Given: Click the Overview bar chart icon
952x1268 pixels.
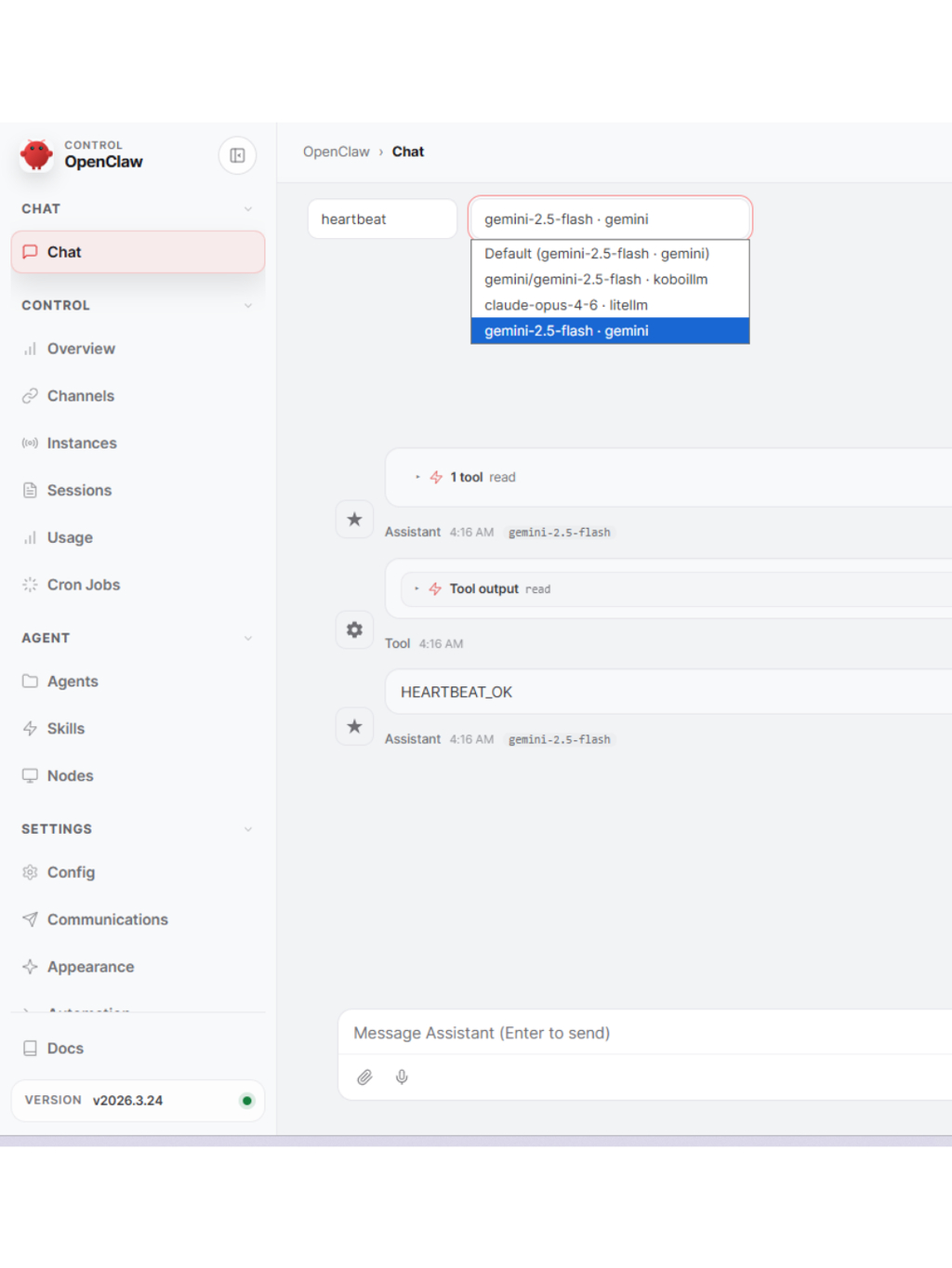Looking at the screenshot, I should point(30,349).
